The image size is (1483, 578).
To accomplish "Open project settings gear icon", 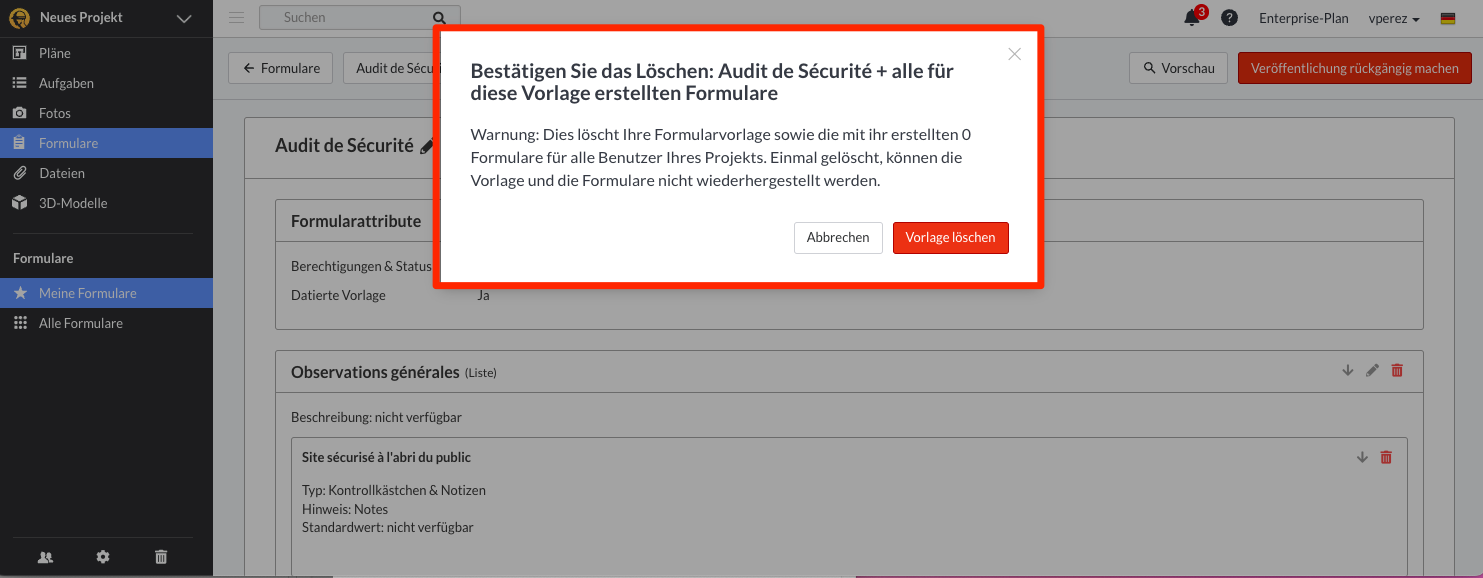I will tap(103, 557).
